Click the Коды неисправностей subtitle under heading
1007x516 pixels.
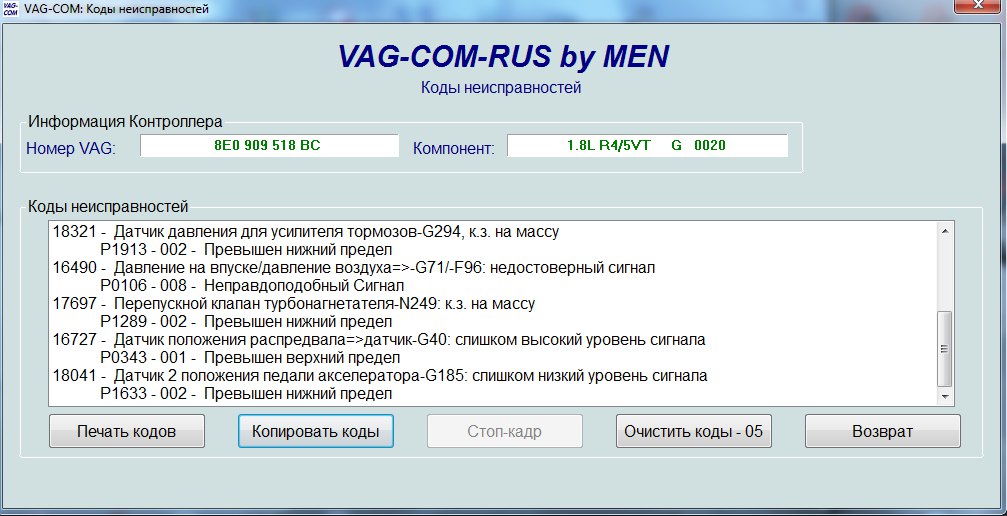coord(501,87)
